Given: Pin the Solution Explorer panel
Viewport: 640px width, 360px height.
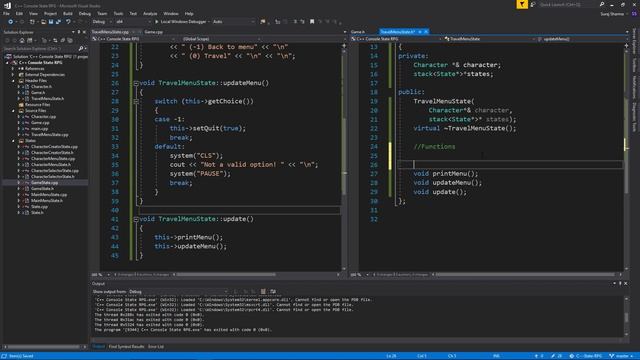Looking at the screenshot, I should [x=79, y=32].
